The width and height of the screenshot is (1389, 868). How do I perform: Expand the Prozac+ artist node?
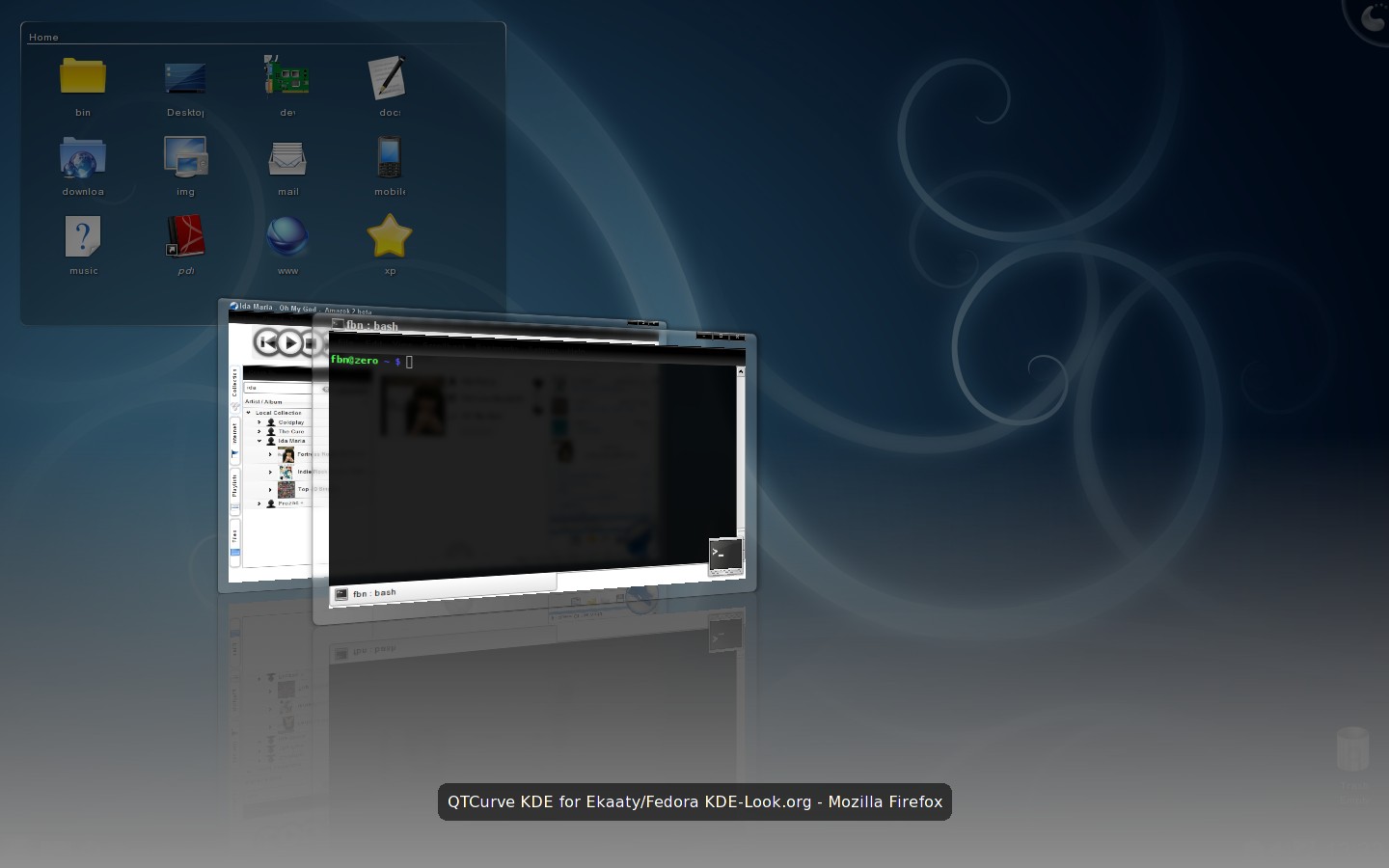[259, 503]
